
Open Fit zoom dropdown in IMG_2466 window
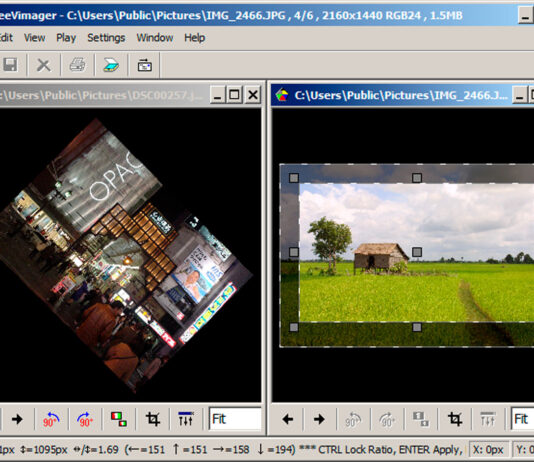click(522, 419)
